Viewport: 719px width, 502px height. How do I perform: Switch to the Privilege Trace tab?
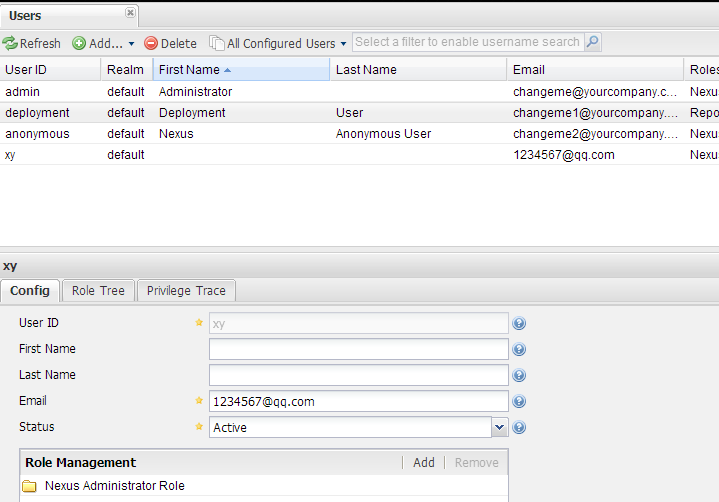point(186,291)
